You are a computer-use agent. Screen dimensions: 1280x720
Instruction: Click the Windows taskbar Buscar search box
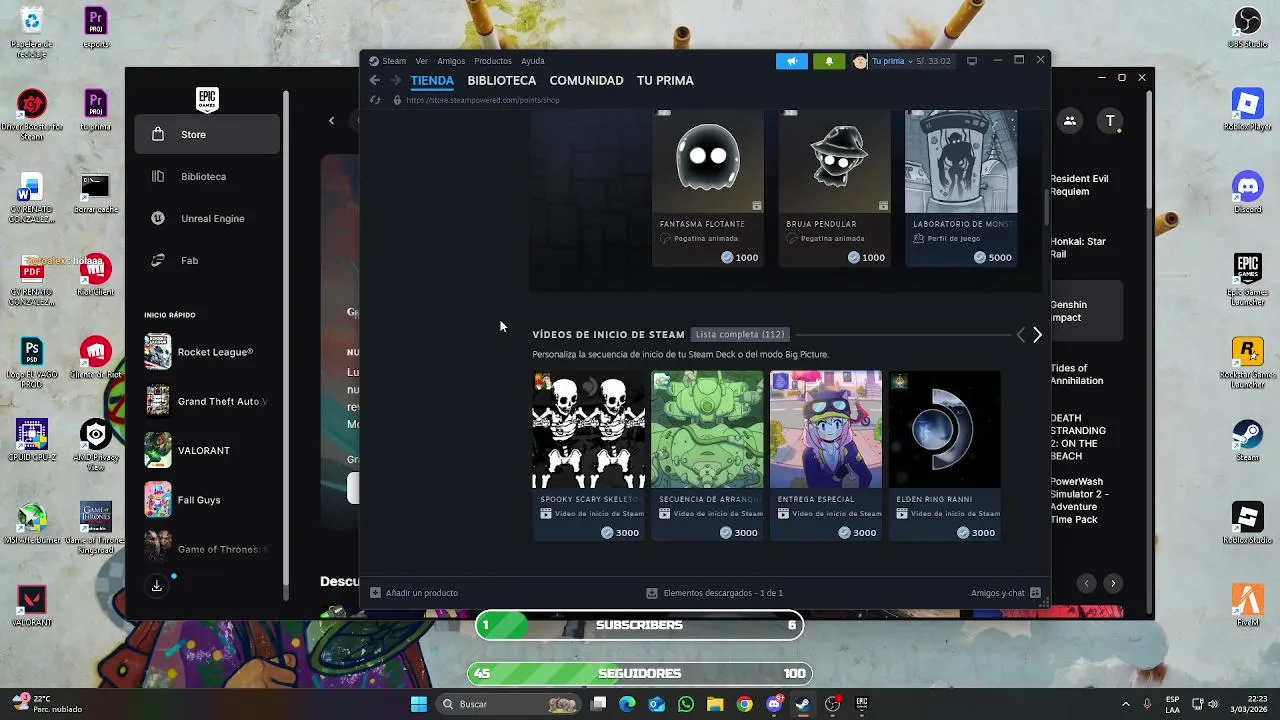pyautogui.click(x=508, y=704)
